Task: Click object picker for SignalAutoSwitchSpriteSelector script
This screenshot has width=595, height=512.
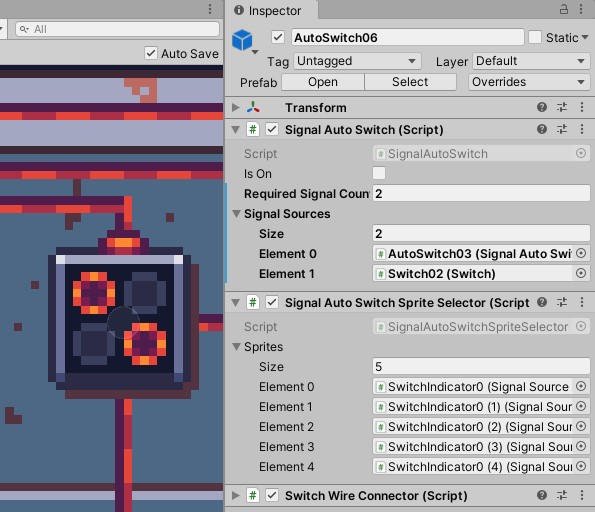Action: [581, 326]
